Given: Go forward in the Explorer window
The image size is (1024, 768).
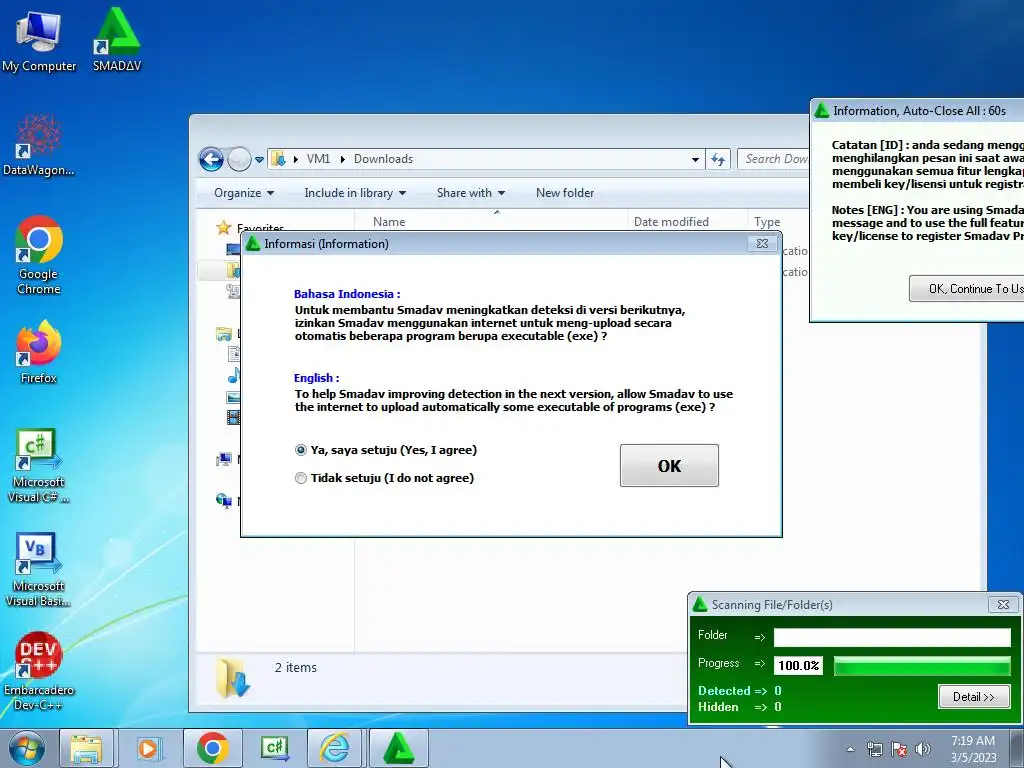Looking at the screenshot, I should click(x=239, y=159).
